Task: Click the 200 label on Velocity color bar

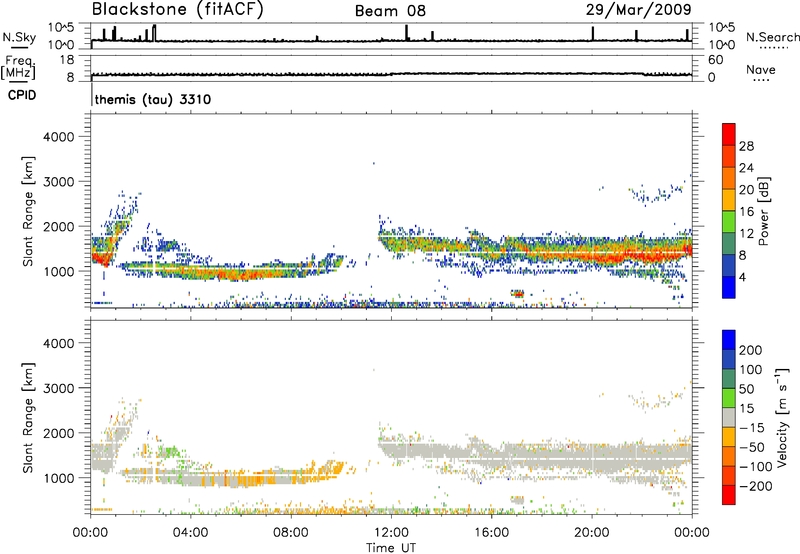Action: (x=751, y=350)
